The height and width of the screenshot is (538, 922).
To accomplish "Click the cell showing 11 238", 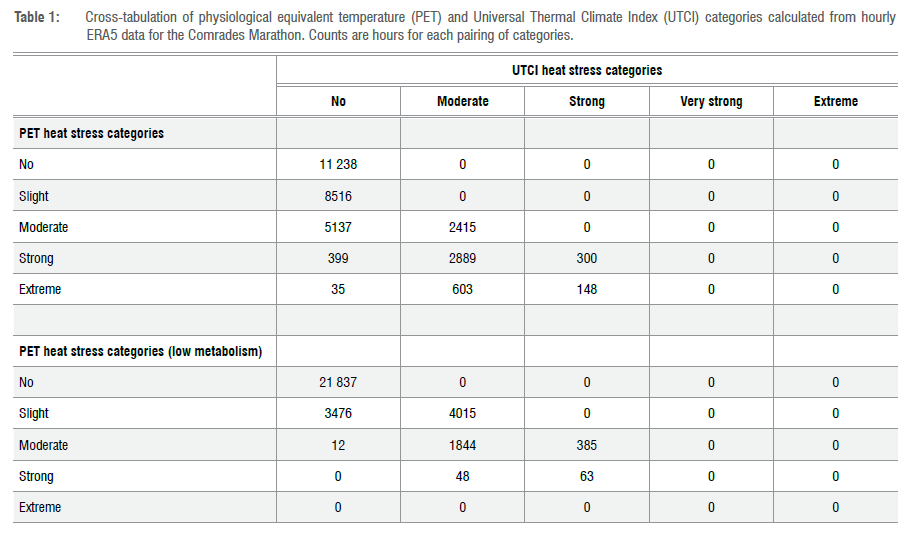I will coord(338,165).
